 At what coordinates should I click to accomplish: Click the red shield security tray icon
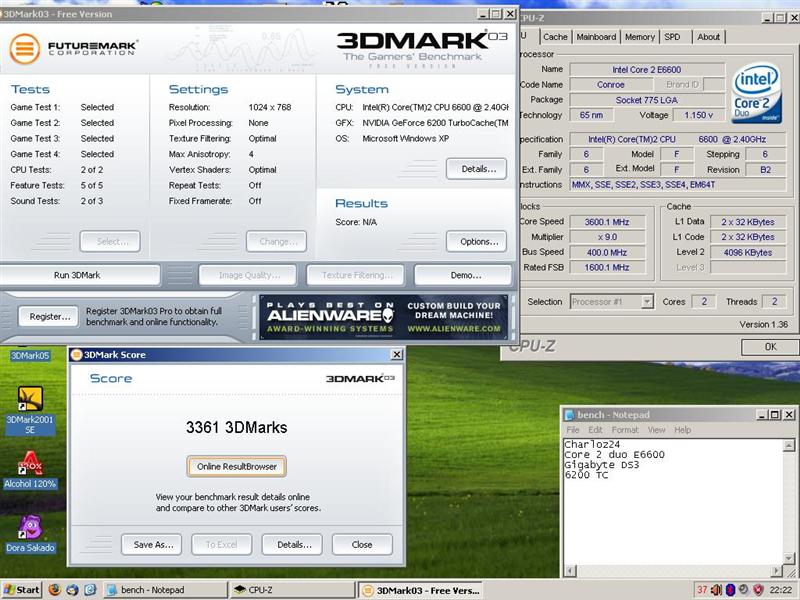(758, 590)
